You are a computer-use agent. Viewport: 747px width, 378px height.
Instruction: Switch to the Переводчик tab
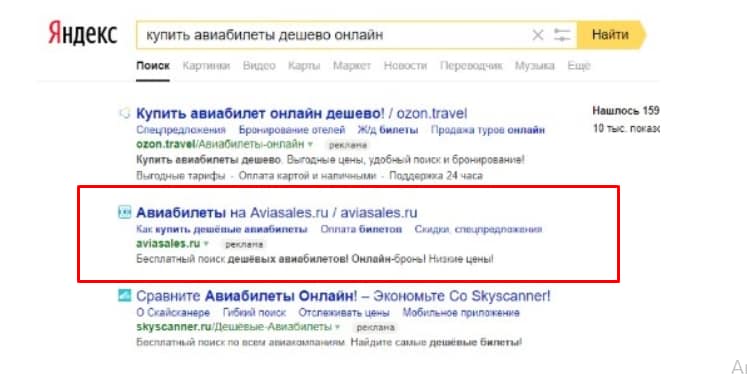coord(471,66)
